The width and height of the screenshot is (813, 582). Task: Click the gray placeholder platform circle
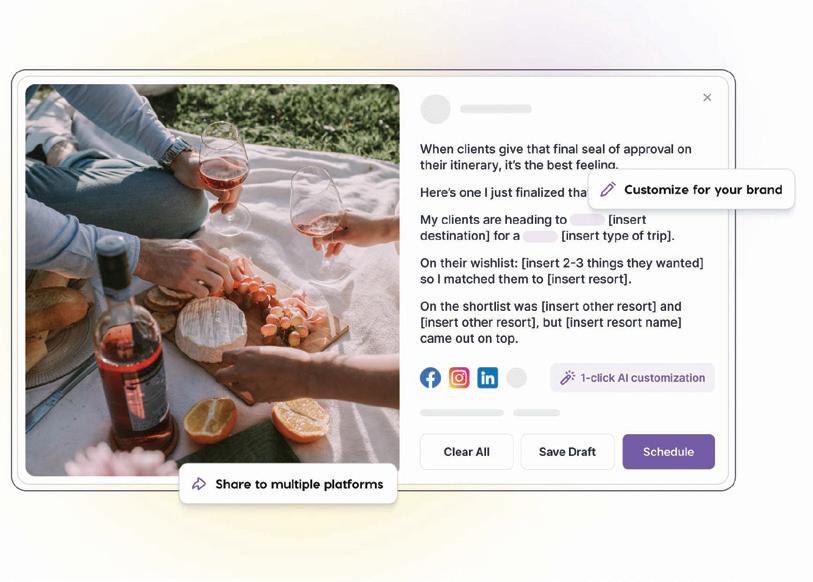click(516, 378)
